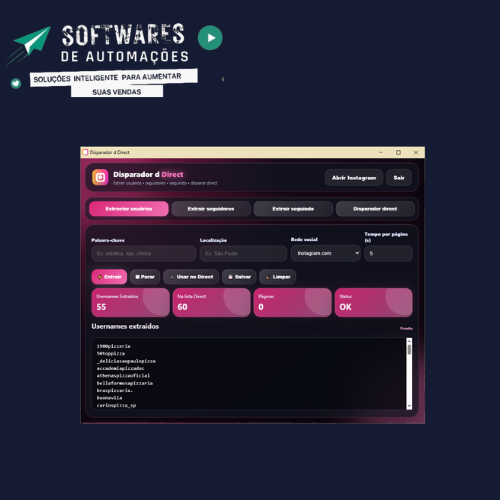Go to Disparador direct tab

pyautogui.click(x=375, y=209)
